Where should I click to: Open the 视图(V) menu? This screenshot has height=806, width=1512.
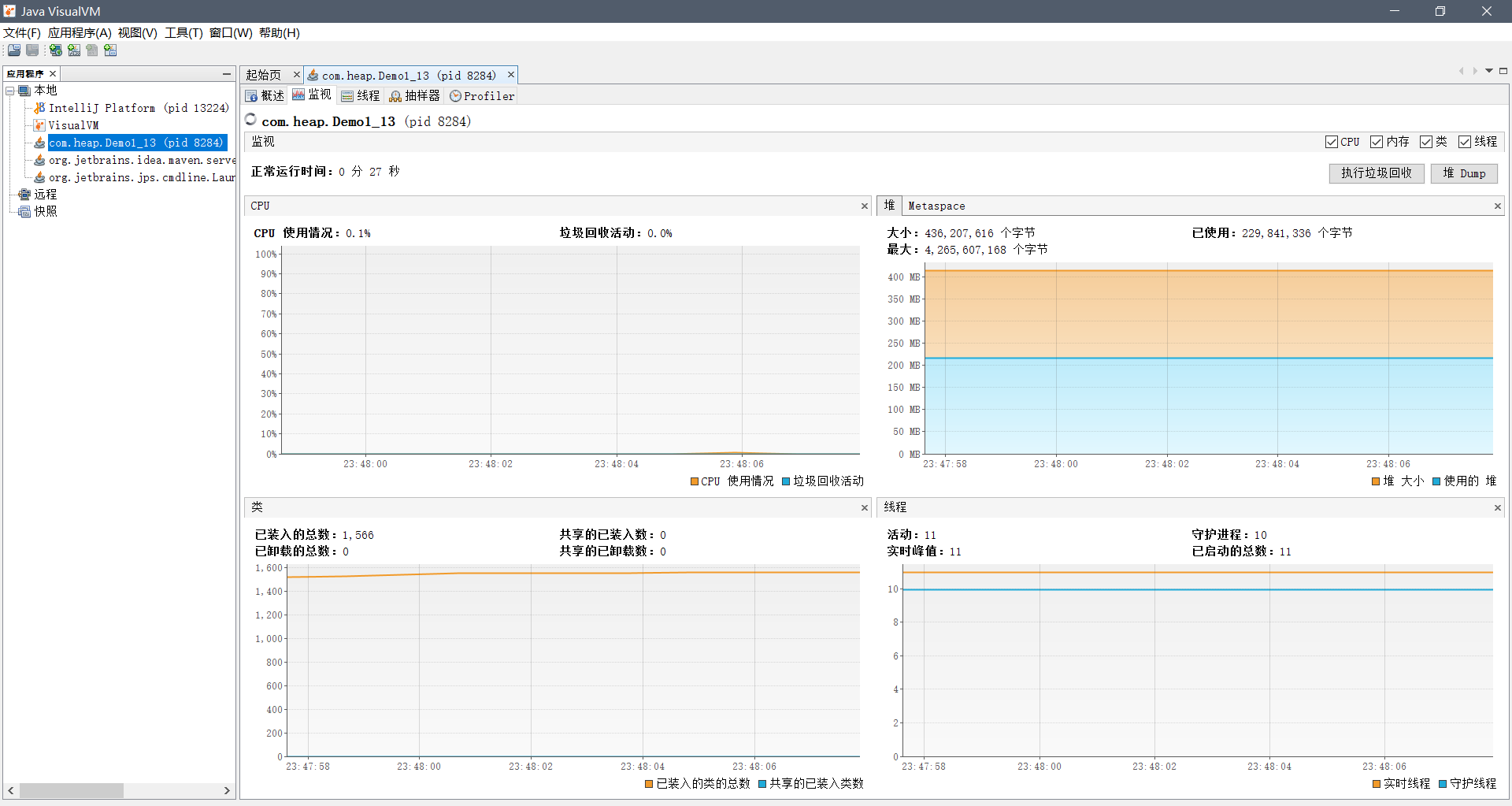click(x=138, y=33)
